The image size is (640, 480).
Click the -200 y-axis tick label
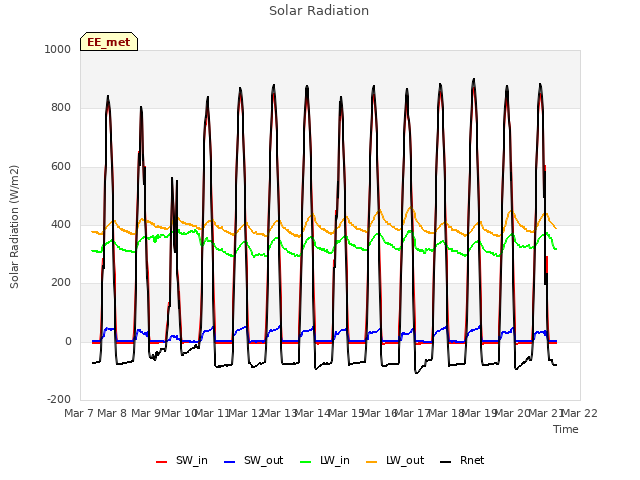59,399
